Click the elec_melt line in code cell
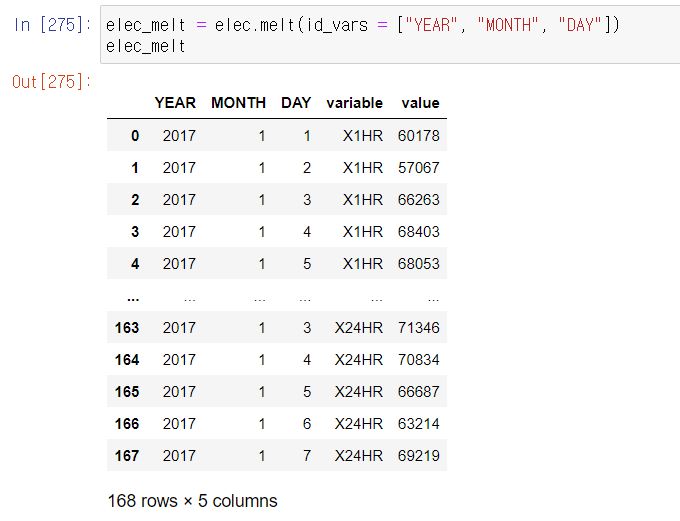Viewport: 680px width, 521px height. [x=146, y=46]
